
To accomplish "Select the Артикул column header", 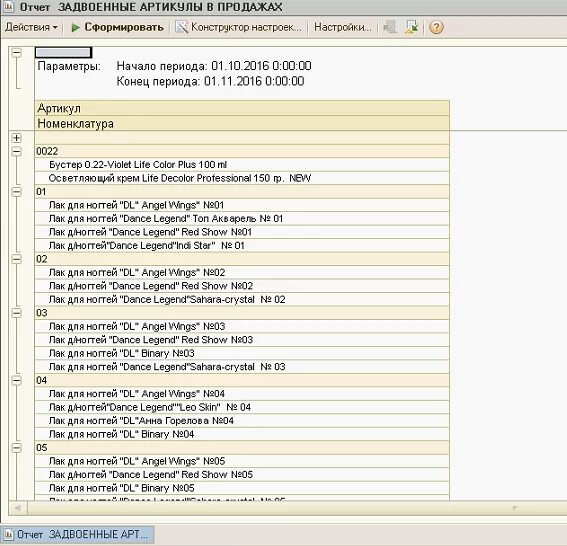I will click(x=242, y=108).
